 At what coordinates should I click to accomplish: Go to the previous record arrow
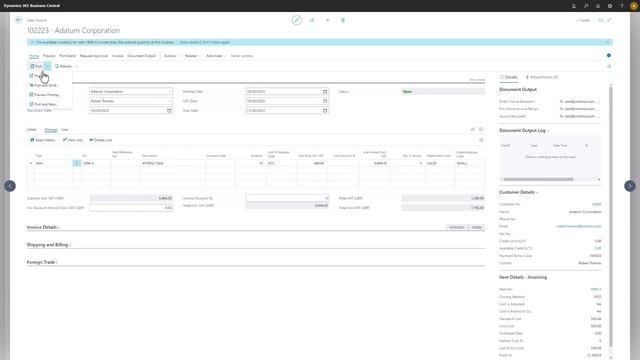[10, 186]
